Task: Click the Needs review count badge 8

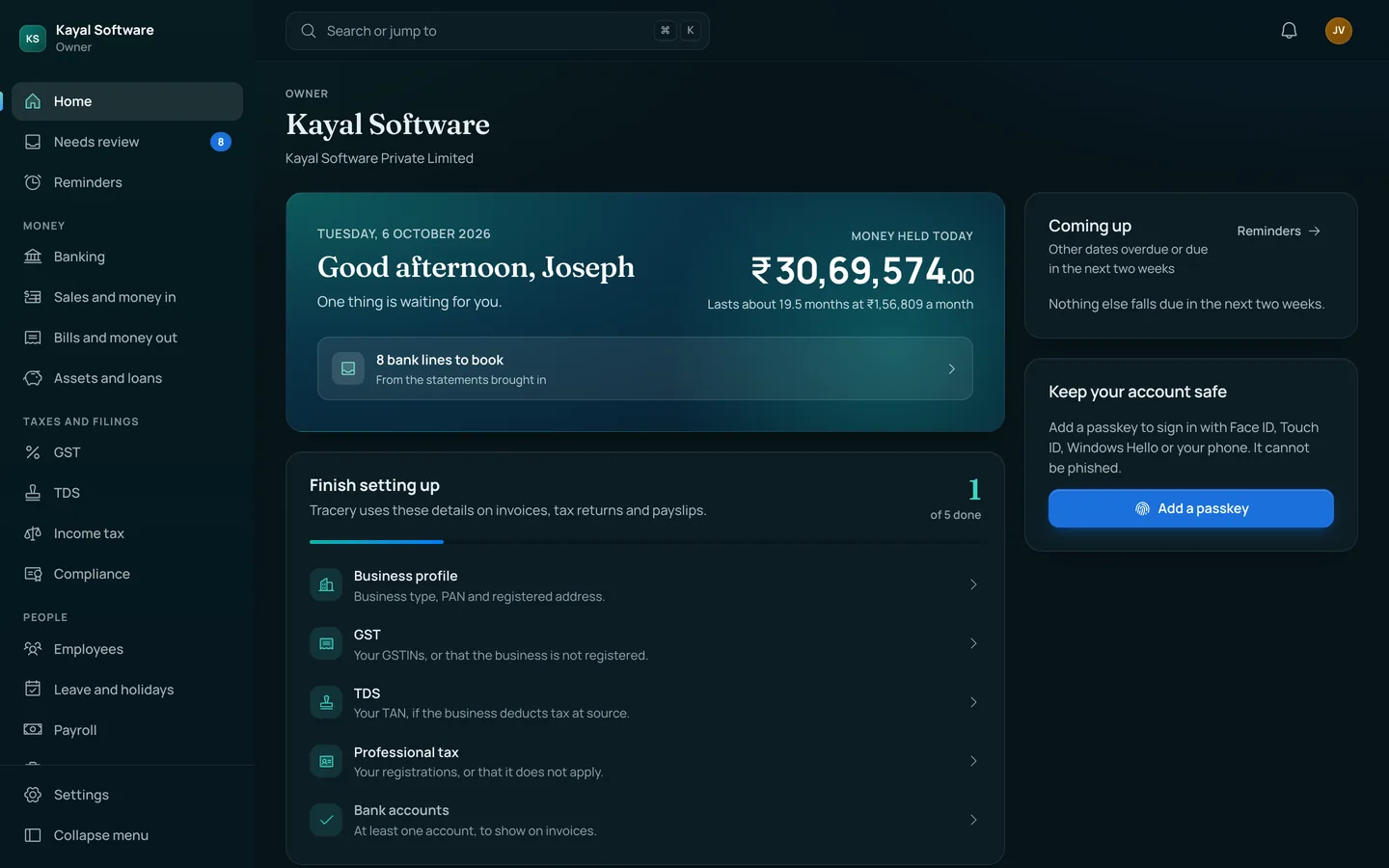Action: pyautogui.click(x=221, y=142)
